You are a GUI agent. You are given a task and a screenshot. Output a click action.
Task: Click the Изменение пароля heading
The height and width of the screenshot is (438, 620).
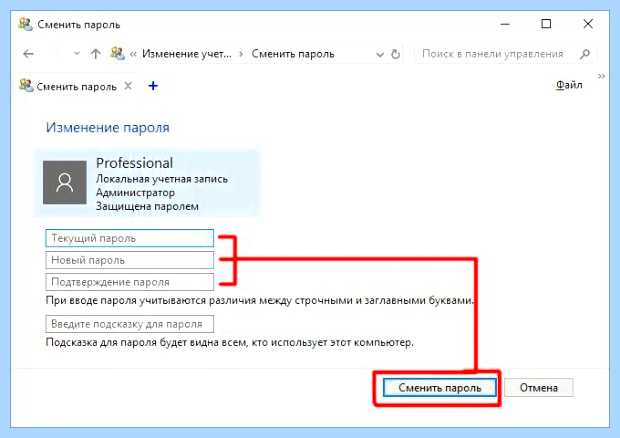pos(108,128)
